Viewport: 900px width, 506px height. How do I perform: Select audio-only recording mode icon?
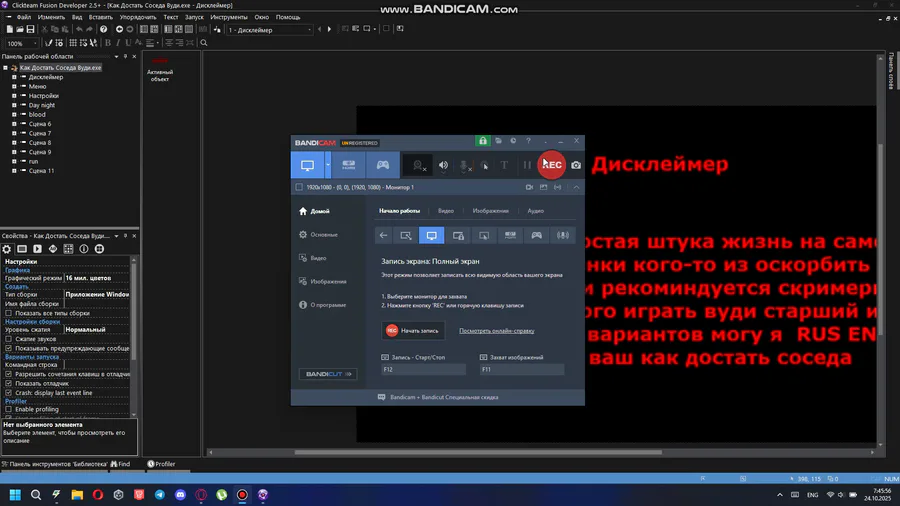tap(563, 235)
